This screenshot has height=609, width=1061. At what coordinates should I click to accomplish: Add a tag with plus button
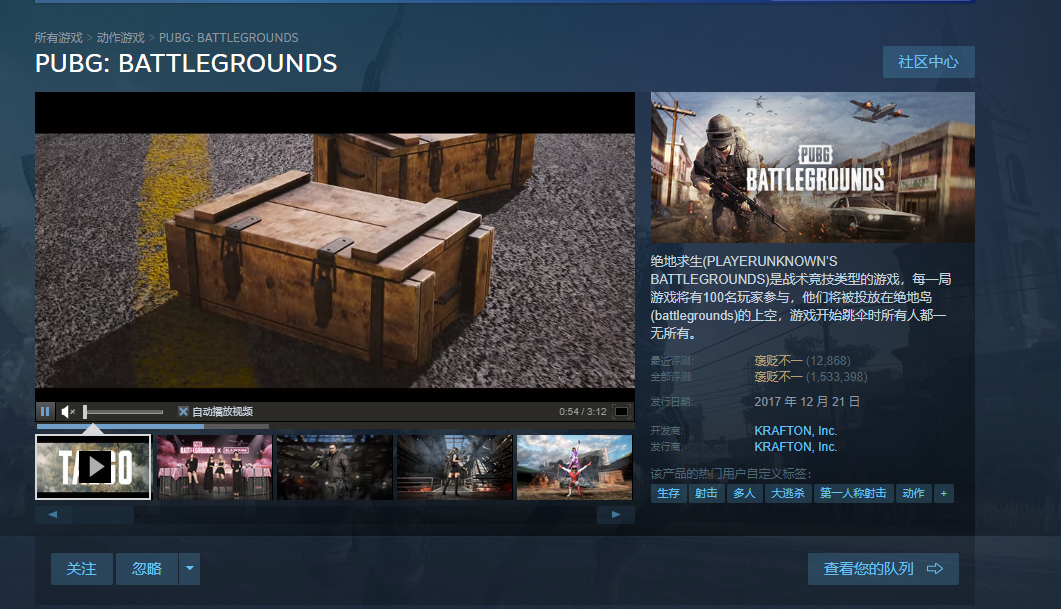pos(943,493)
